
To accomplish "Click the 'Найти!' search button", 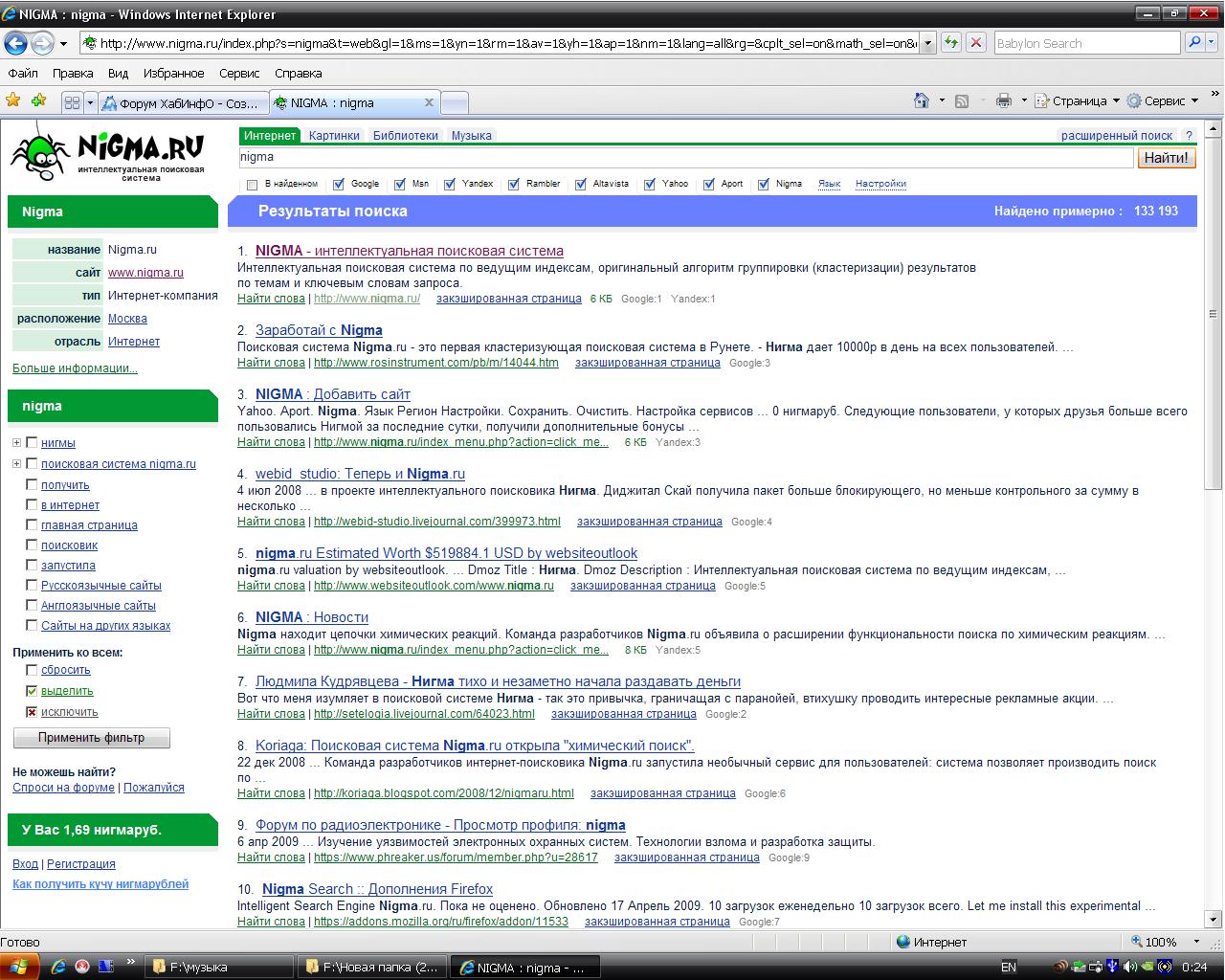I will point(1167,158).
